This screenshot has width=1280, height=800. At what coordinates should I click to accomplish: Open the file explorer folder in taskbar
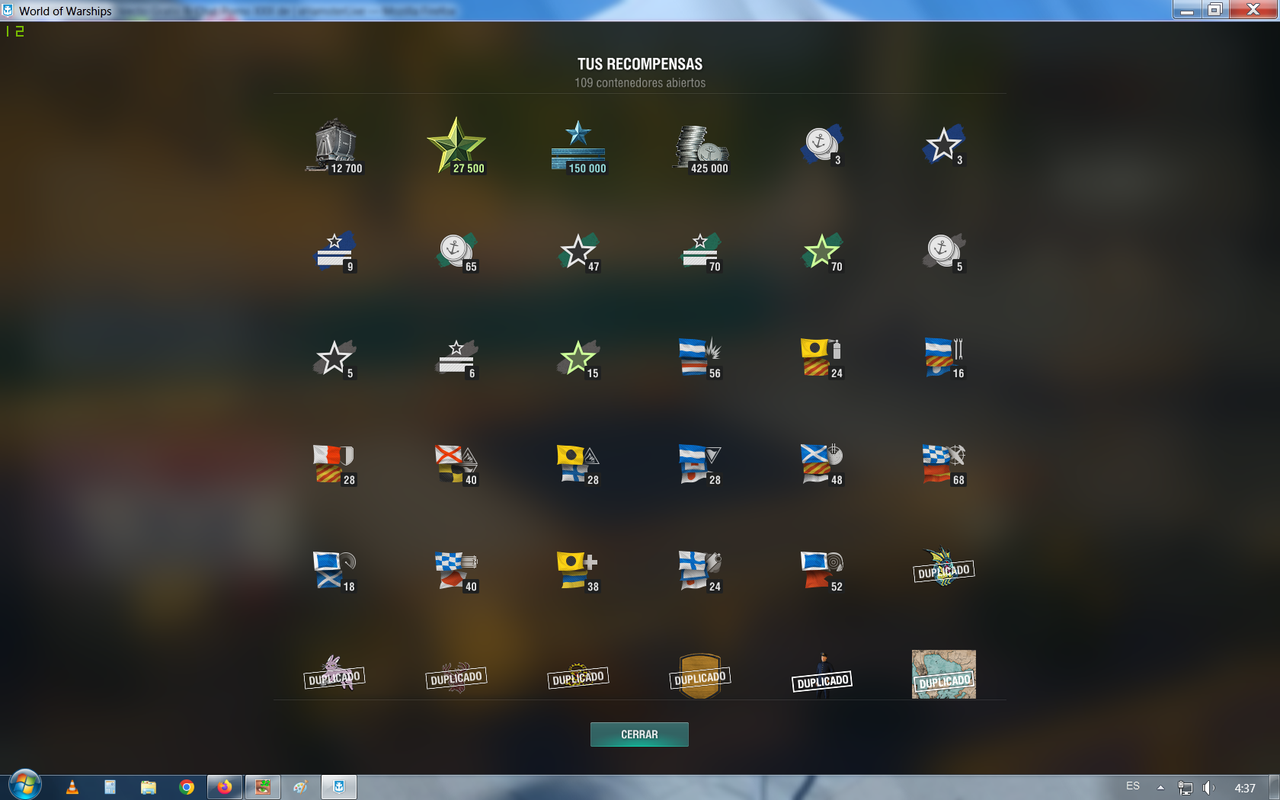pyautogui.click(x=148, y=787)
